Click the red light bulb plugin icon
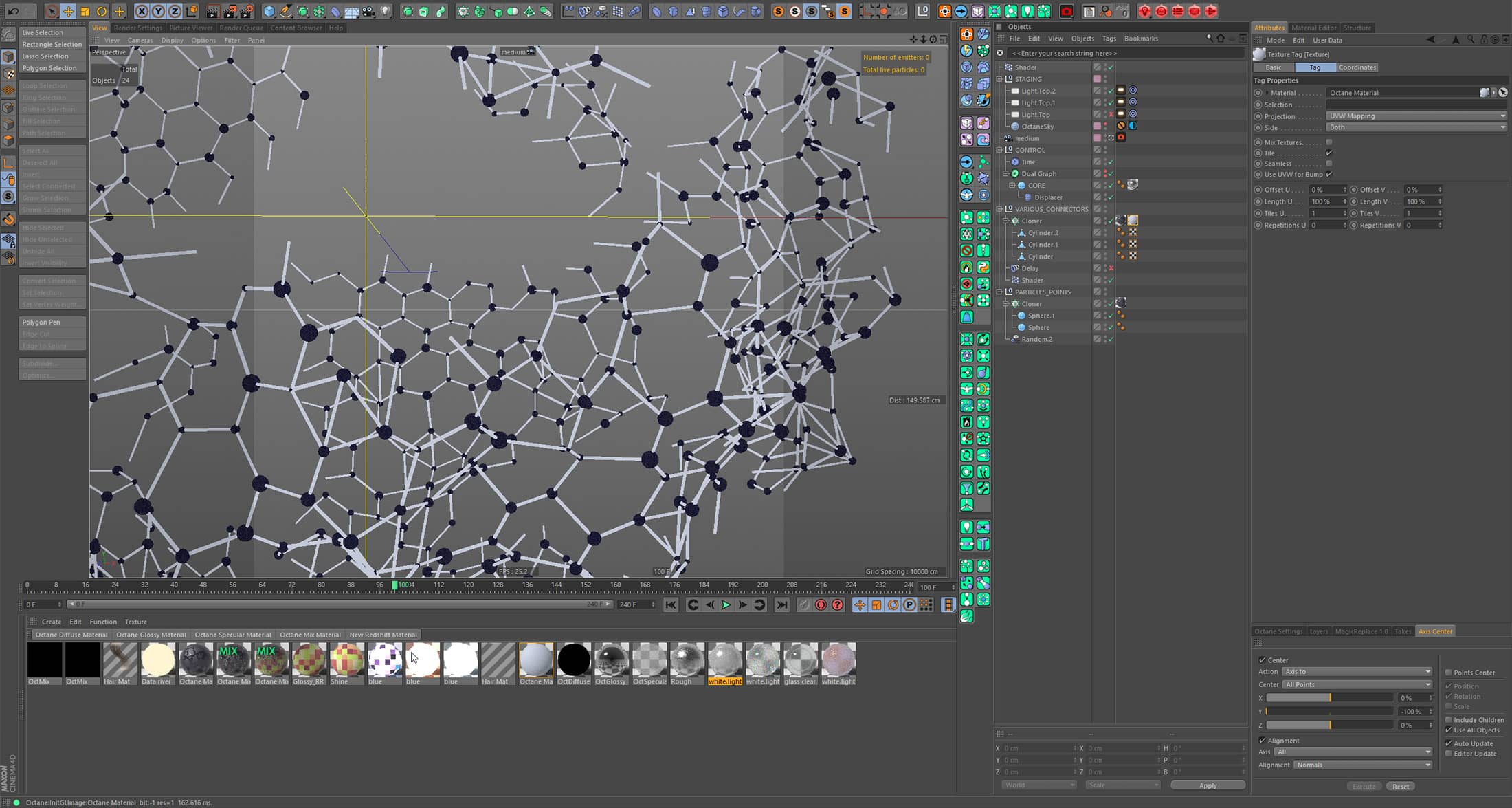The height and width of the screenshot is (808, 1512). (x=1144, y=11)
